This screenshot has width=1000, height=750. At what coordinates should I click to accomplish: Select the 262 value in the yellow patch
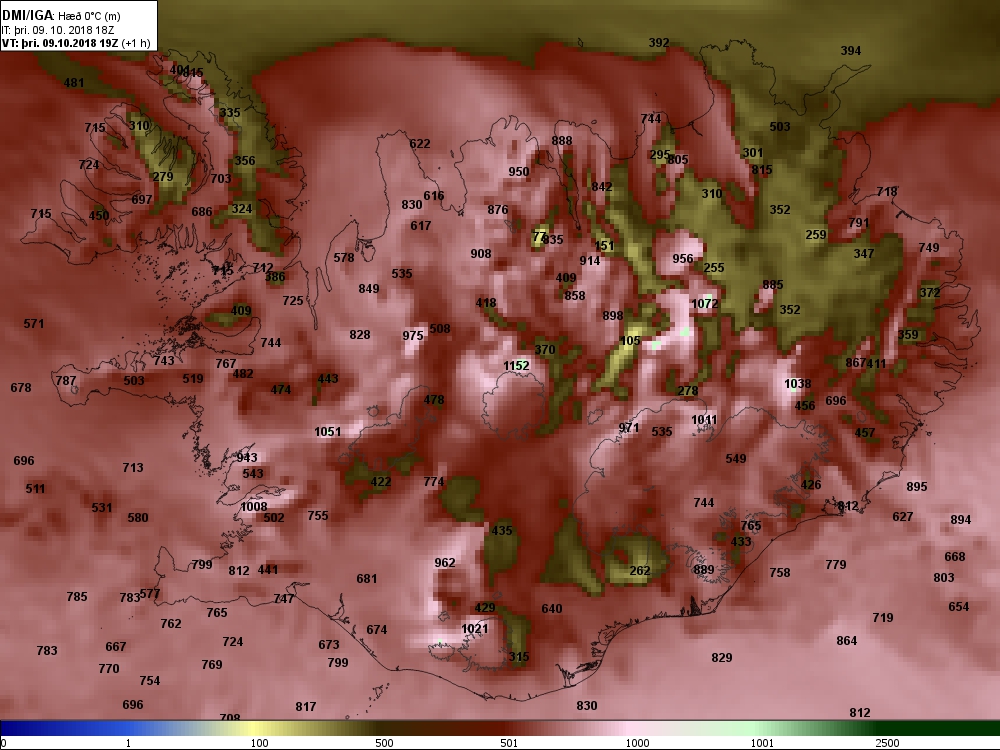point(640,571)
